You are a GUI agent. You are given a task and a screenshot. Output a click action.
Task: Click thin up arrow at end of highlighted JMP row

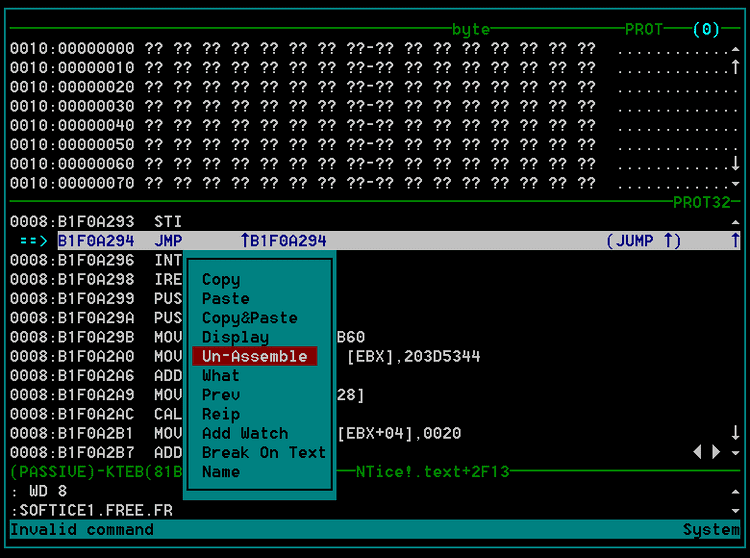735,240
